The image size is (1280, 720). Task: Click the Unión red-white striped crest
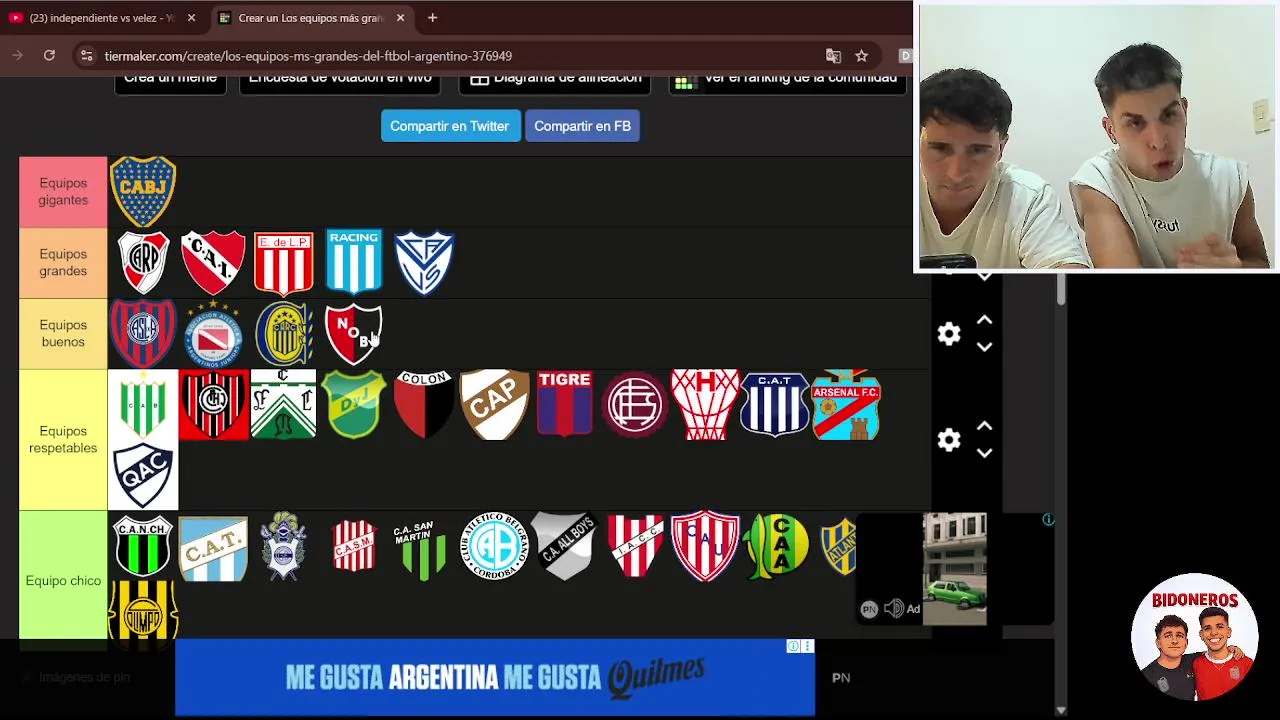point(705,546)
